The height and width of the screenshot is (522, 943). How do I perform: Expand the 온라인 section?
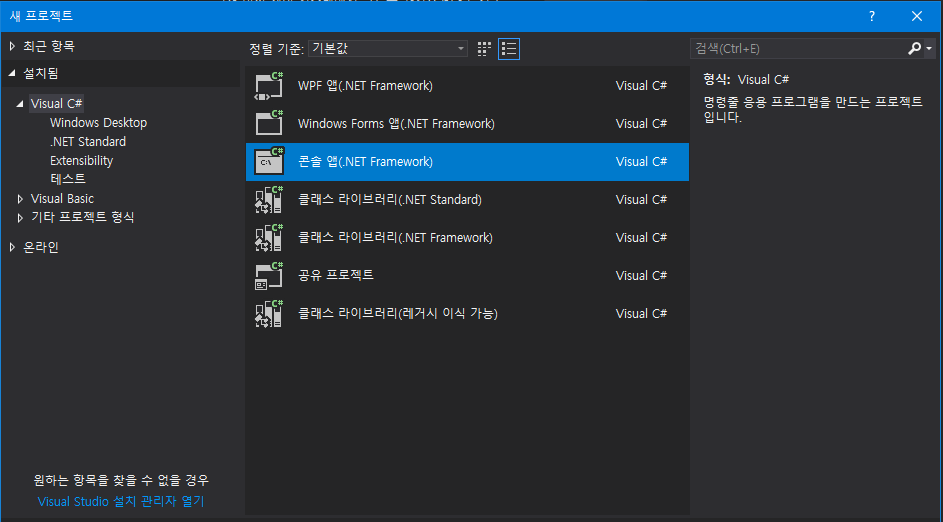(x=12, y=247)
